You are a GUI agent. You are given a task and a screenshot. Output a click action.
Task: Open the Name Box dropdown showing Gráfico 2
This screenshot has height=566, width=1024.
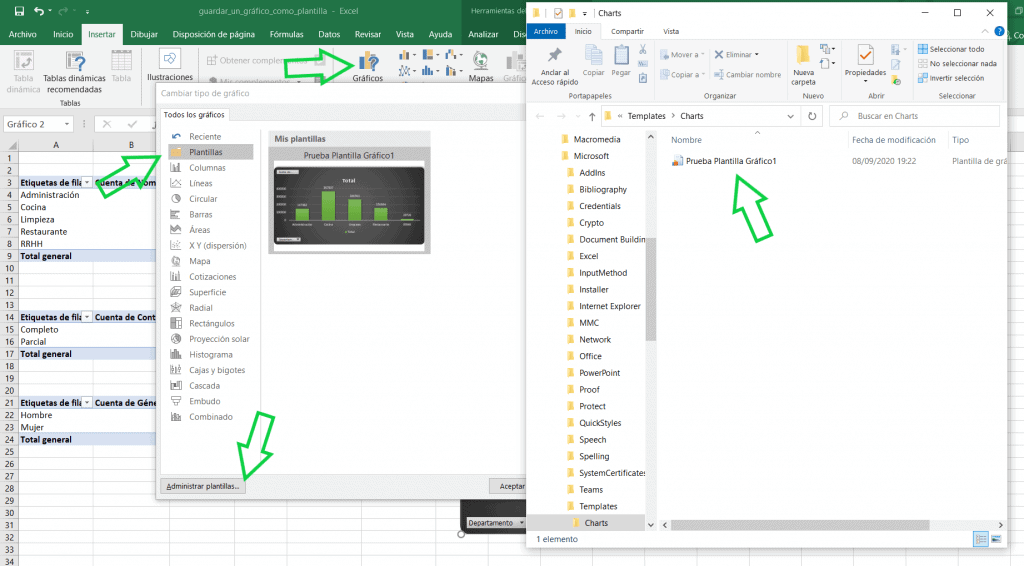[x=67, y=124]
